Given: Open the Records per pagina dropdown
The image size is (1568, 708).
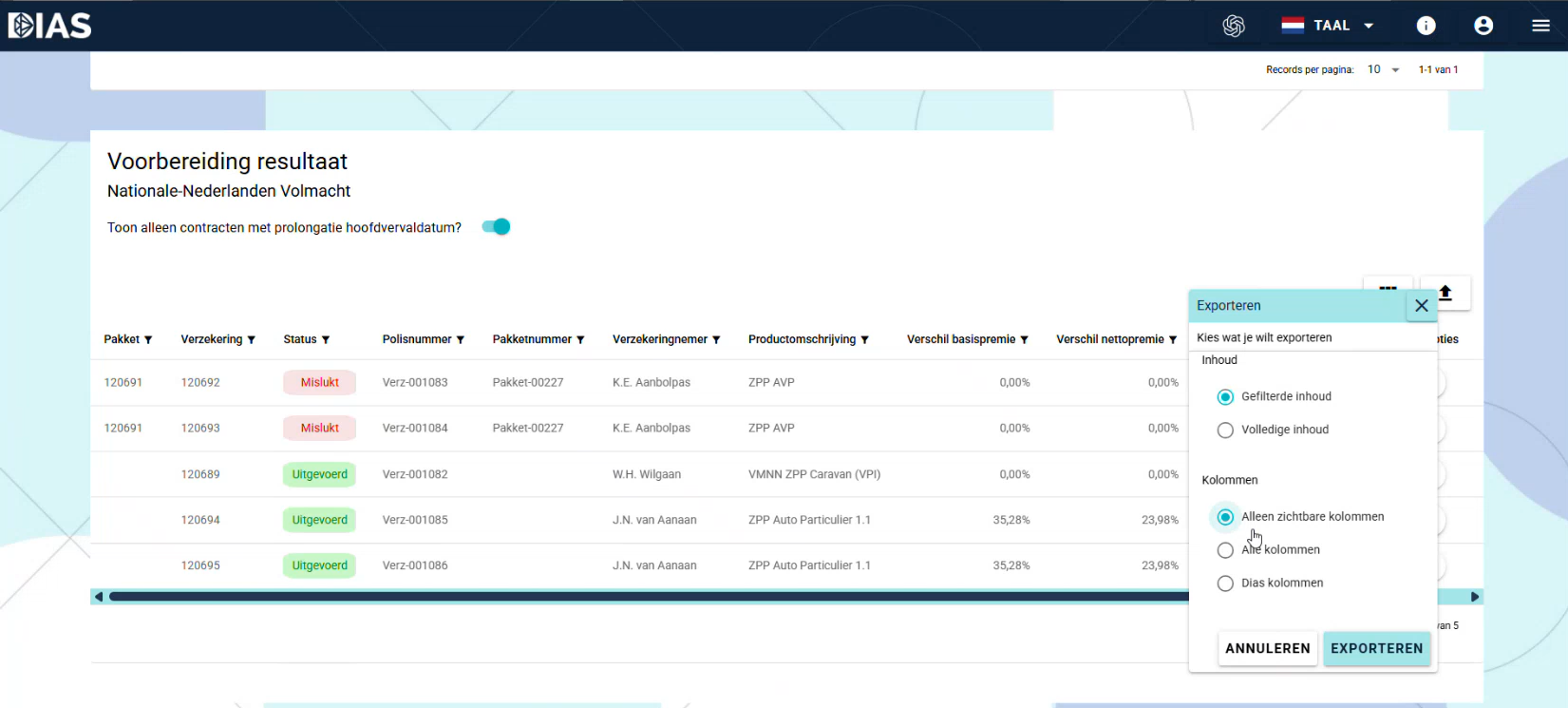Looking at the screenshot, I should point(1384,69).
